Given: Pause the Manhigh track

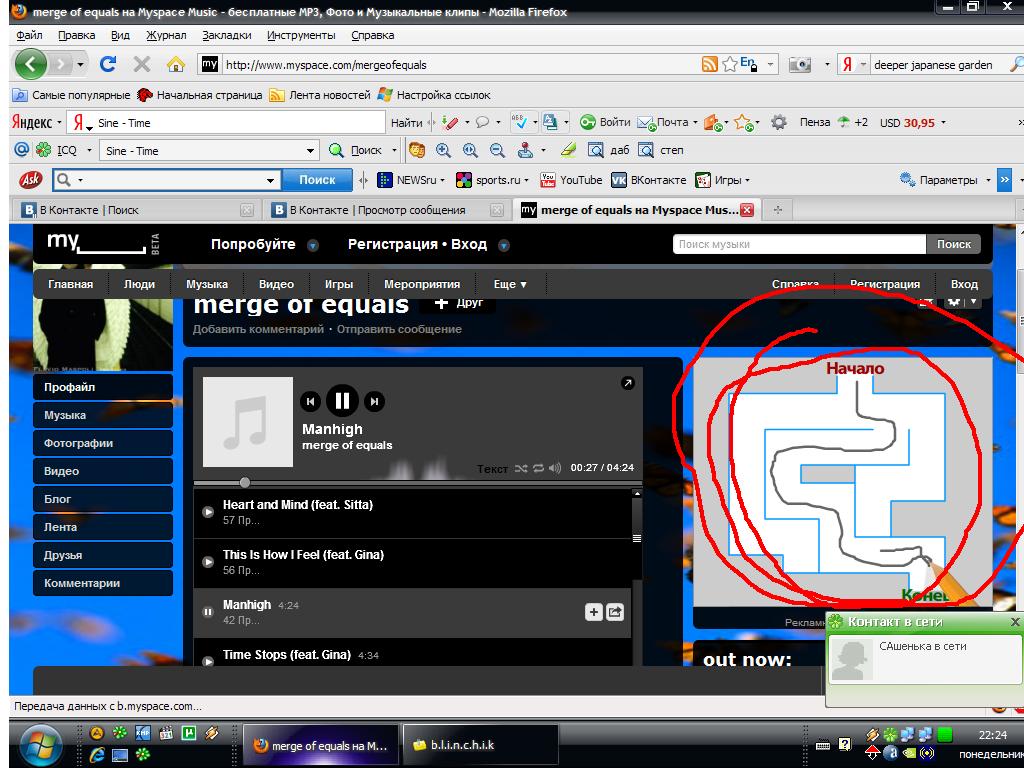Looking at the screenshot, I should (x=342, y=401).
